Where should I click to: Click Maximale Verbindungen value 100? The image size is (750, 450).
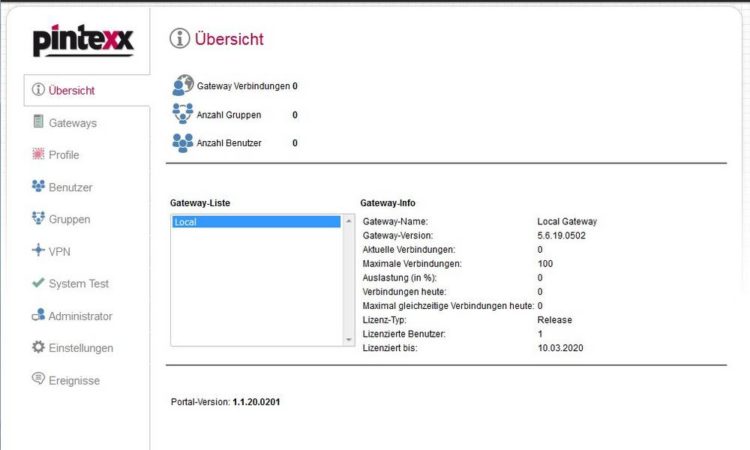click(x=545, y=263)
